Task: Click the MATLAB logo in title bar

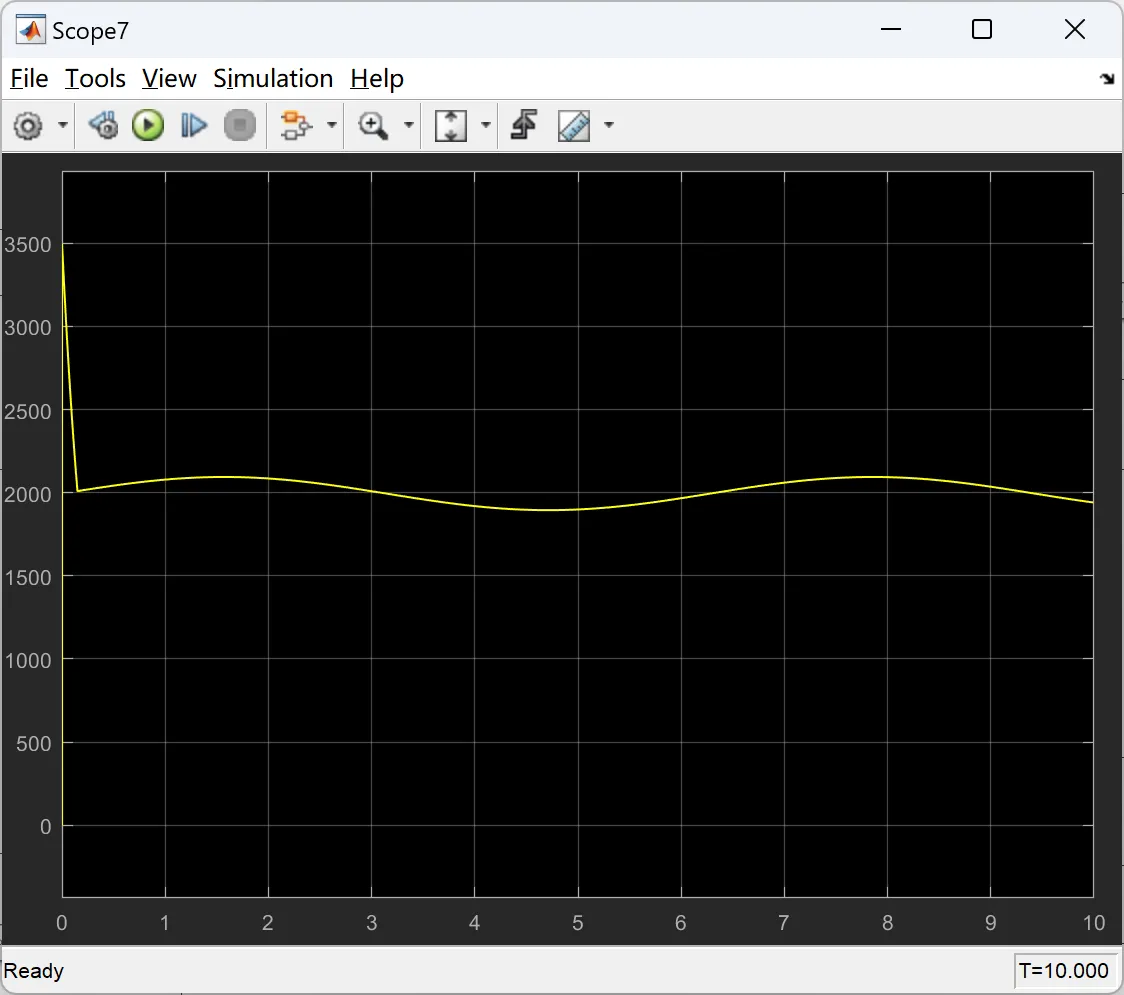Action: click(x=30, y=30)
